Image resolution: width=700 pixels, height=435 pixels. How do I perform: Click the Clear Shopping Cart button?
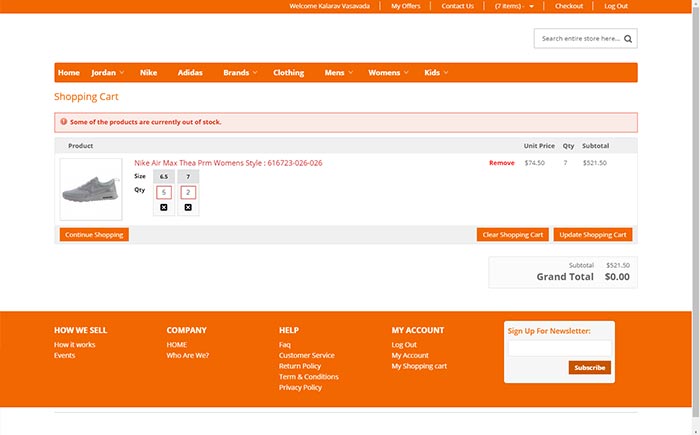tap(512, 234)
